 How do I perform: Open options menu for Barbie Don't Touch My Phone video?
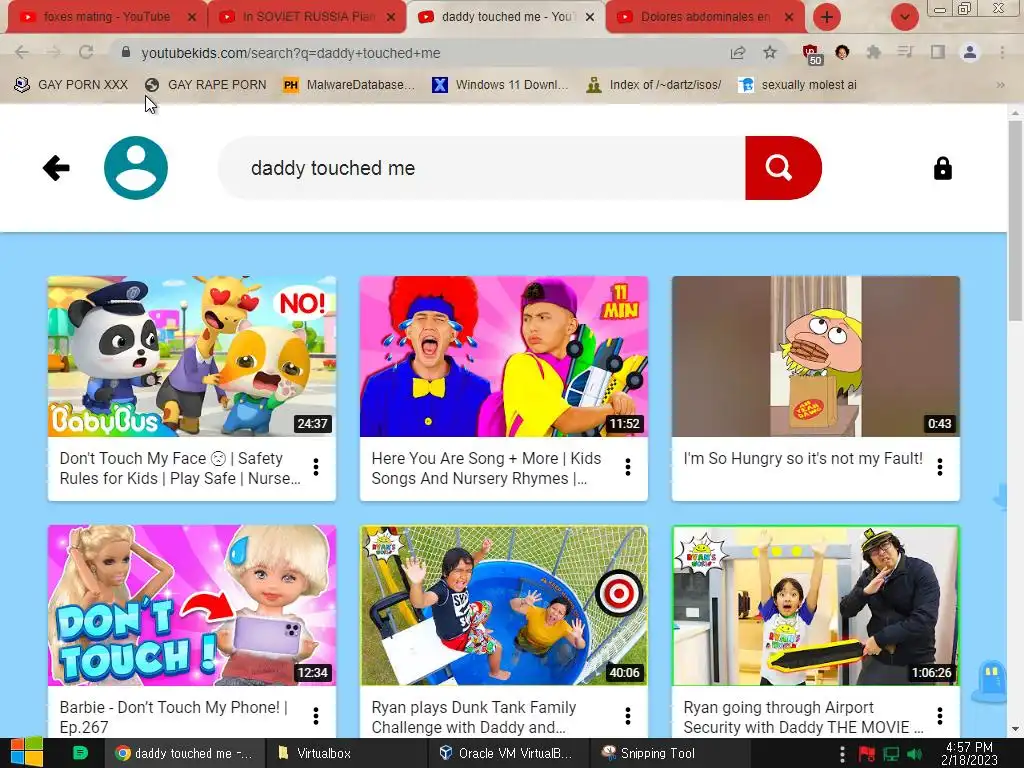pos(316,716)
